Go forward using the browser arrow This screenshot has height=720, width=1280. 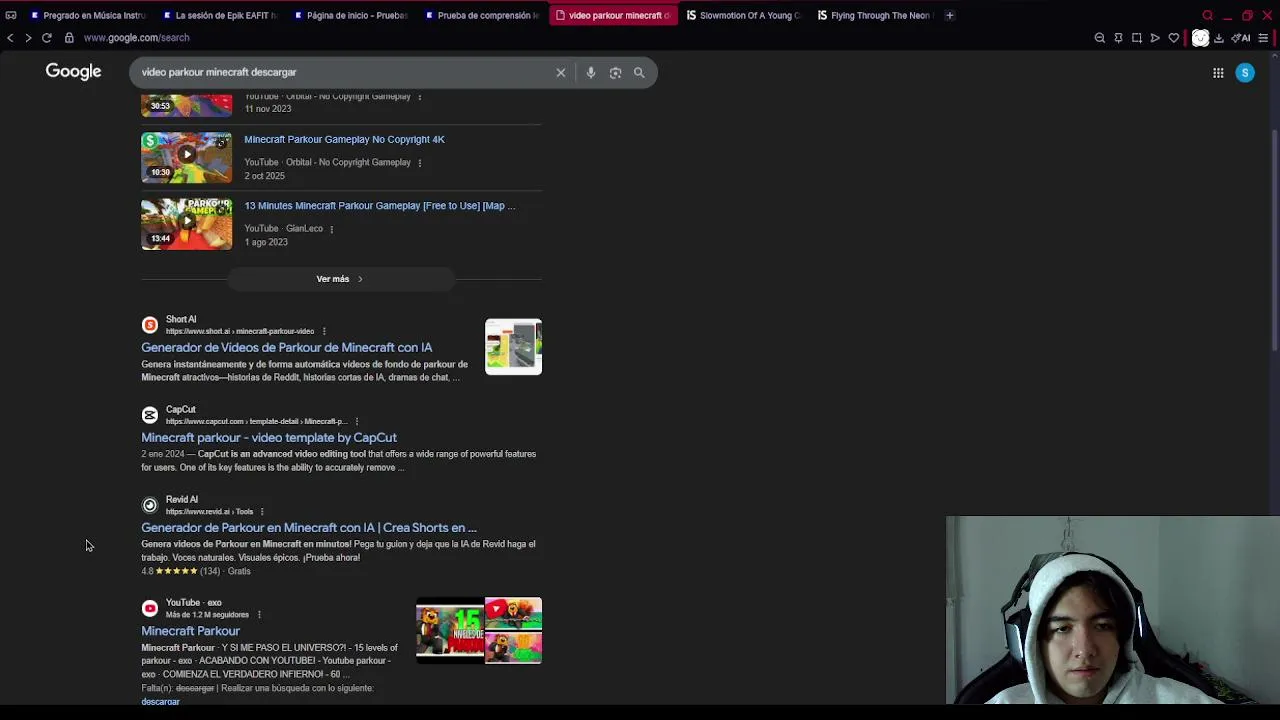(x=28, y=38)
